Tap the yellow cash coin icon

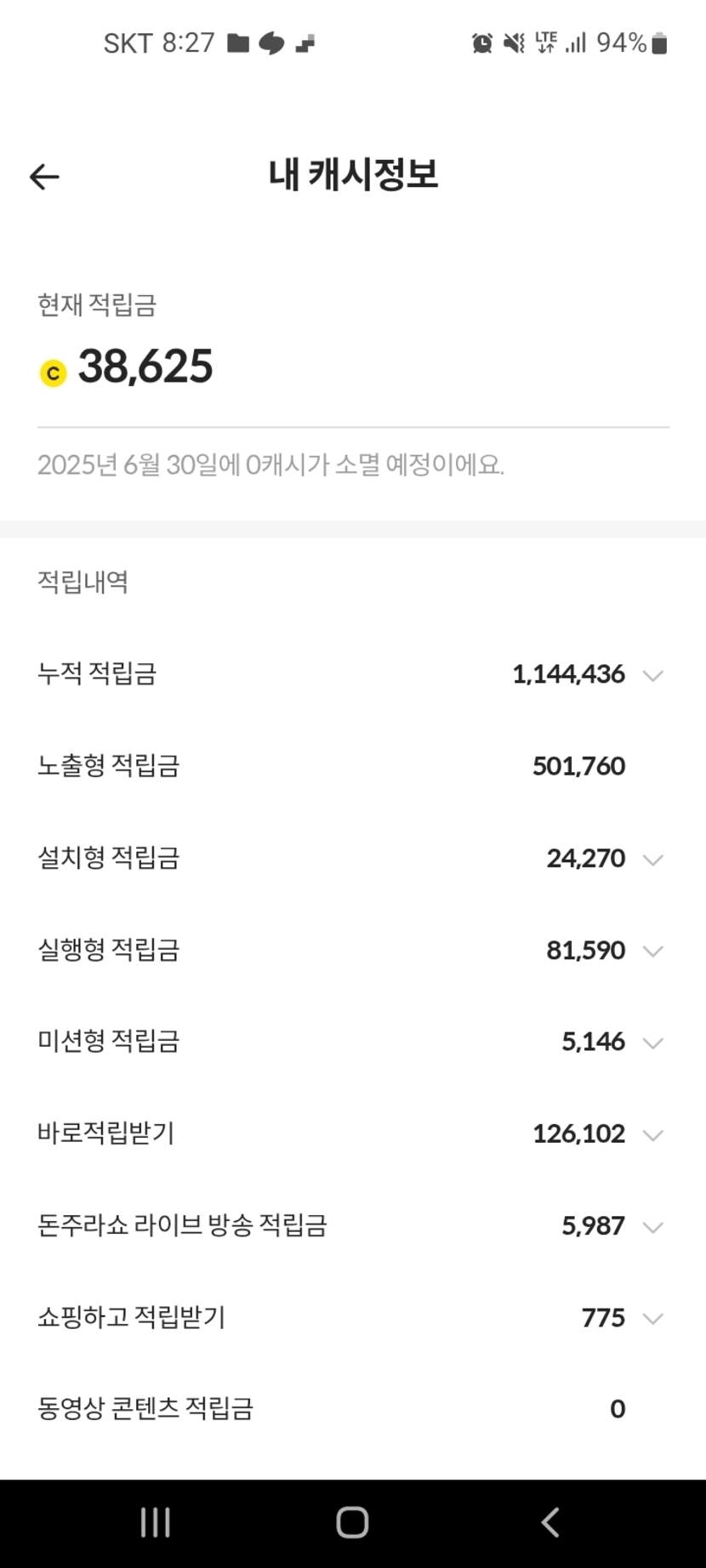54,372
